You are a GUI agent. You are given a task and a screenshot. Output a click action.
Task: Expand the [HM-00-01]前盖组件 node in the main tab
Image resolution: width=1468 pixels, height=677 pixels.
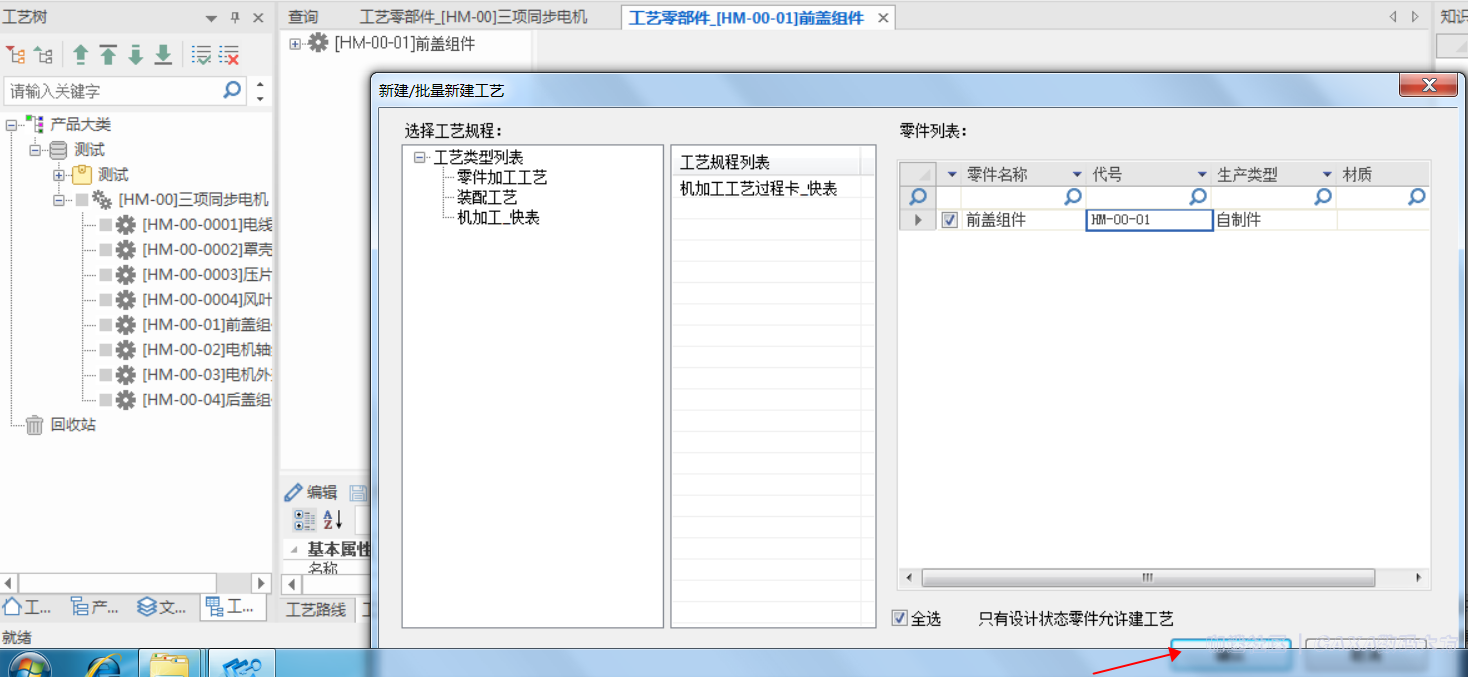(295, 43)
